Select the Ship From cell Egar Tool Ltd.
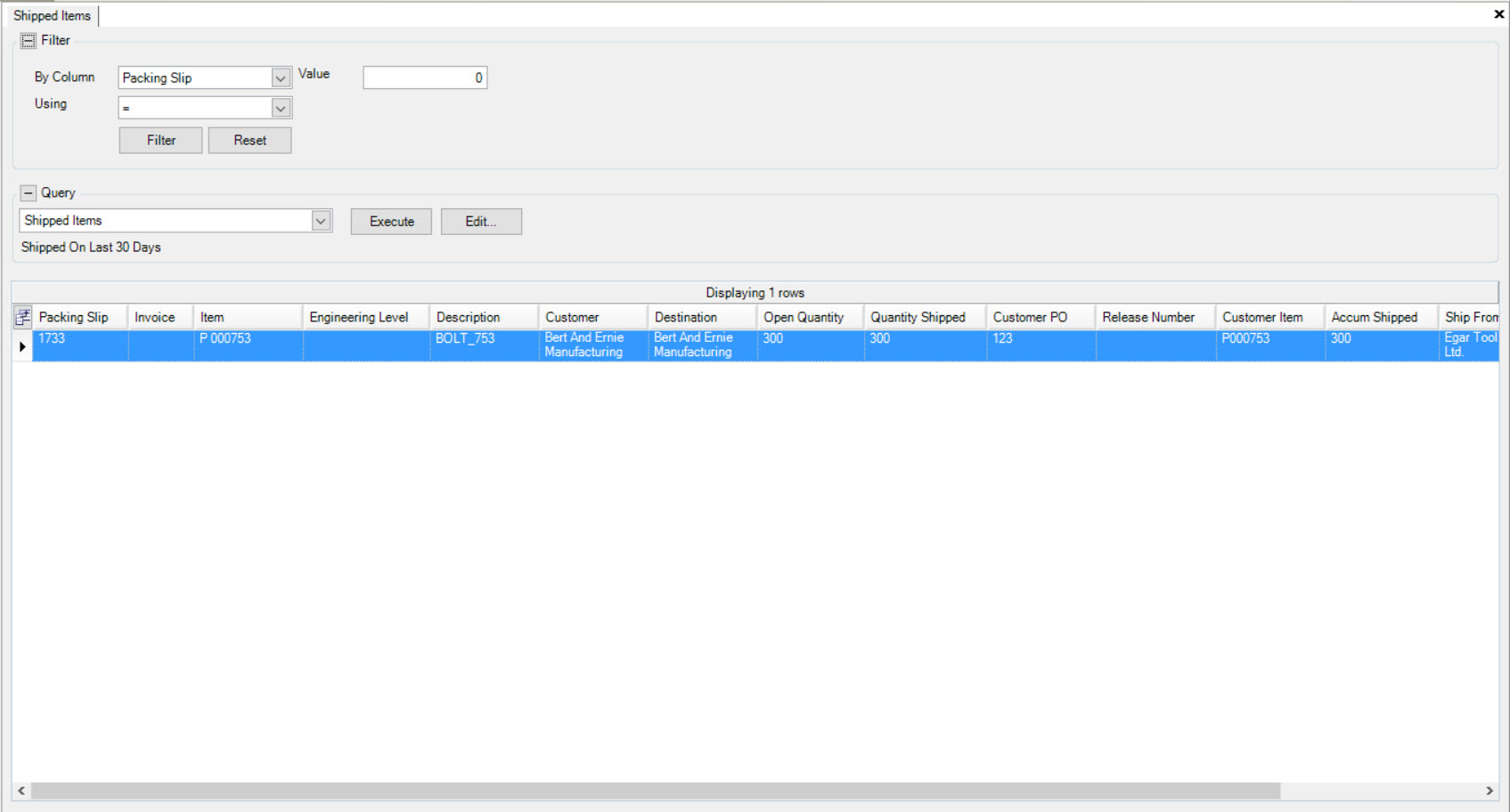This screenshot has height=812, width=1510. 1470,345
